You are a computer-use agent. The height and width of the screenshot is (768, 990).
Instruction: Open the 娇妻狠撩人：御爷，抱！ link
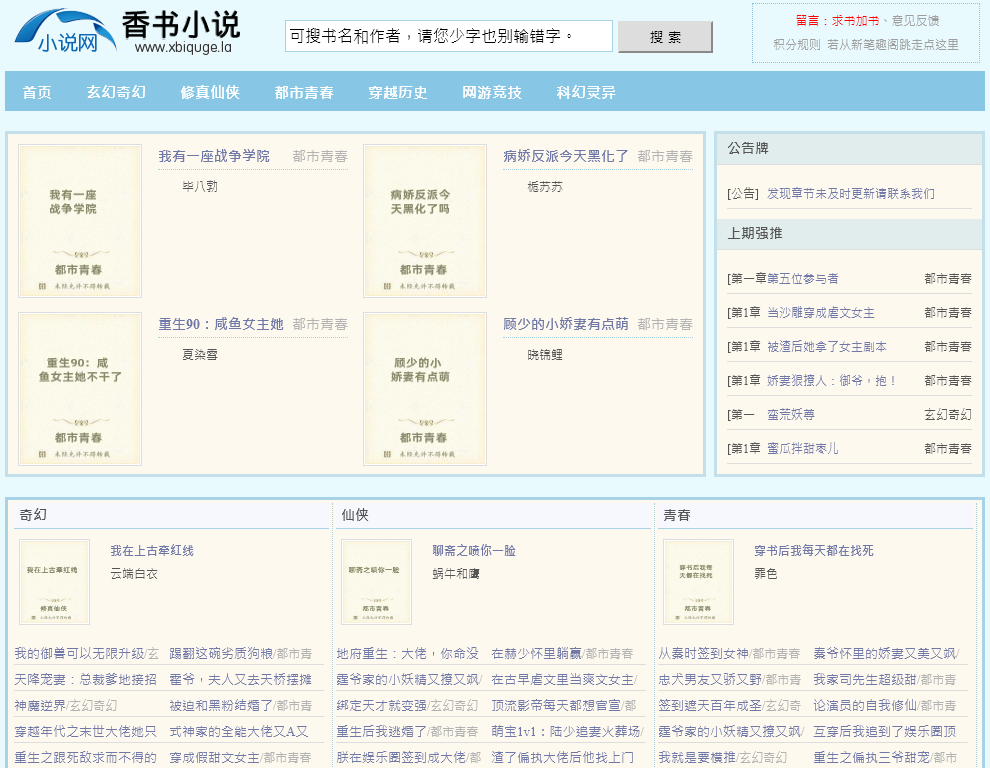pos(832,381)
